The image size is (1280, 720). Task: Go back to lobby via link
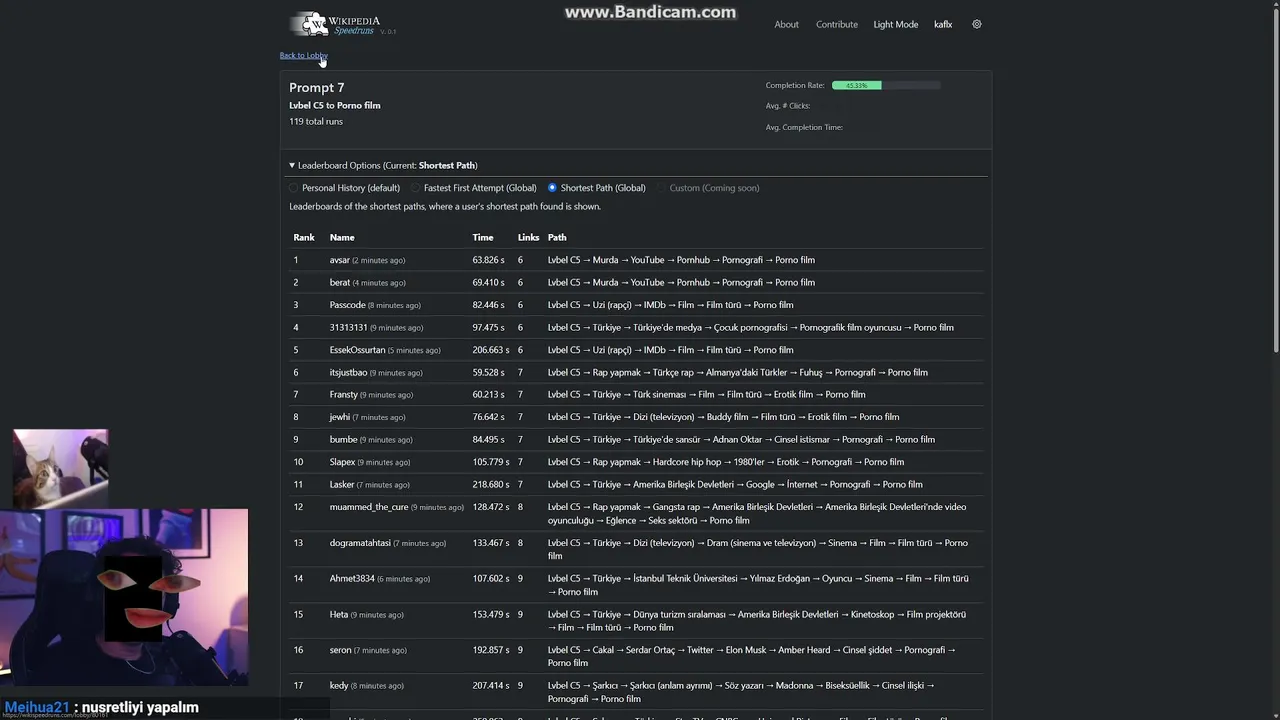tap(303, 55)
